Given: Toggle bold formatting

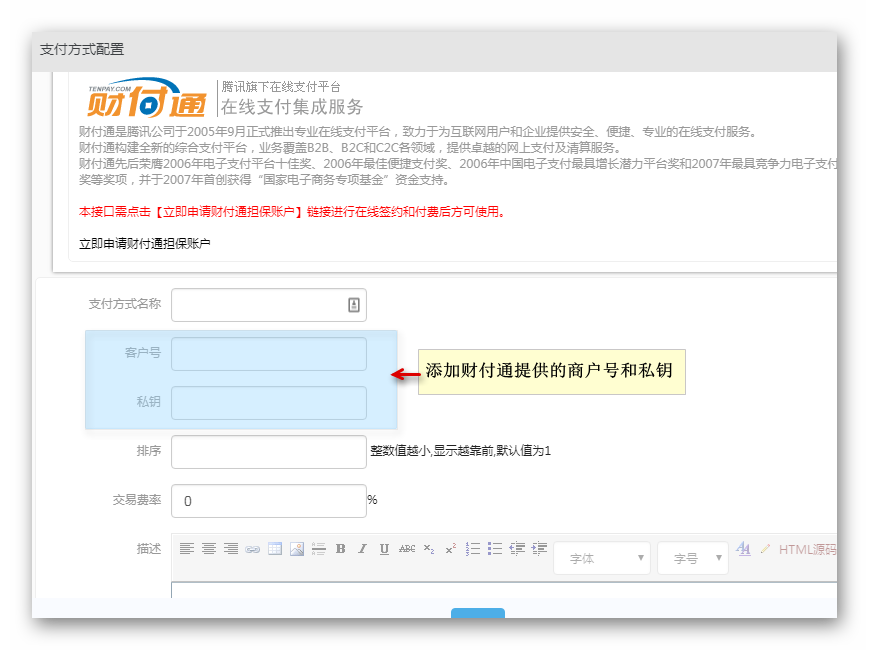Looking at the screenshot, I should coord(341,549).
